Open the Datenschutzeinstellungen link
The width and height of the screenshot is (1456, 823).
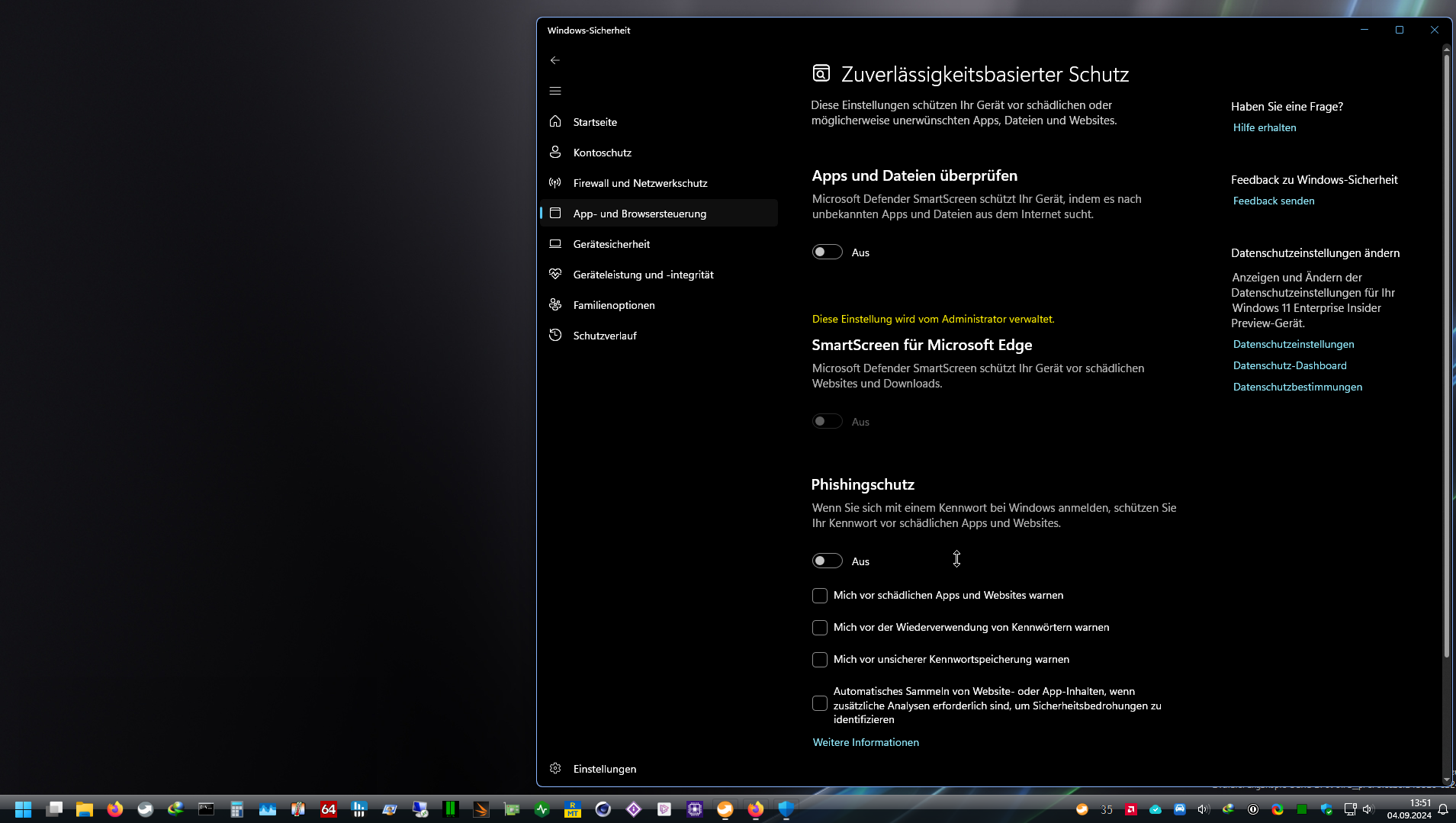click(1294, 345)
